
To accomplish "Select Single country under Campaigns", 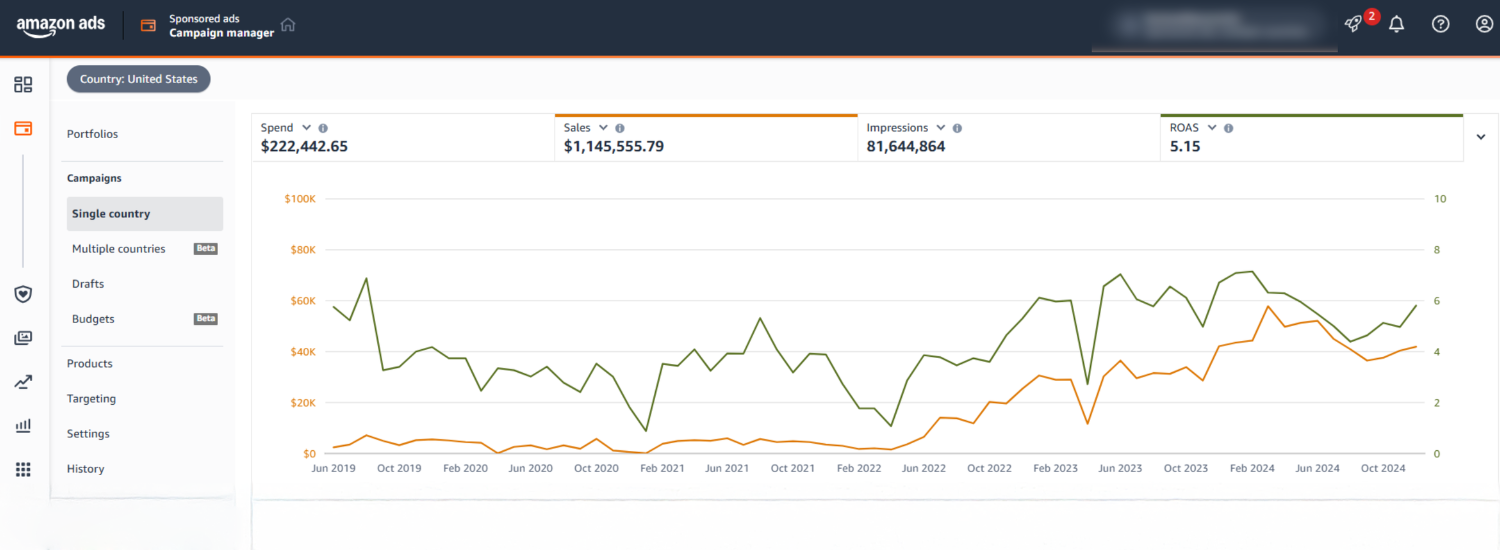I will 111,214.
